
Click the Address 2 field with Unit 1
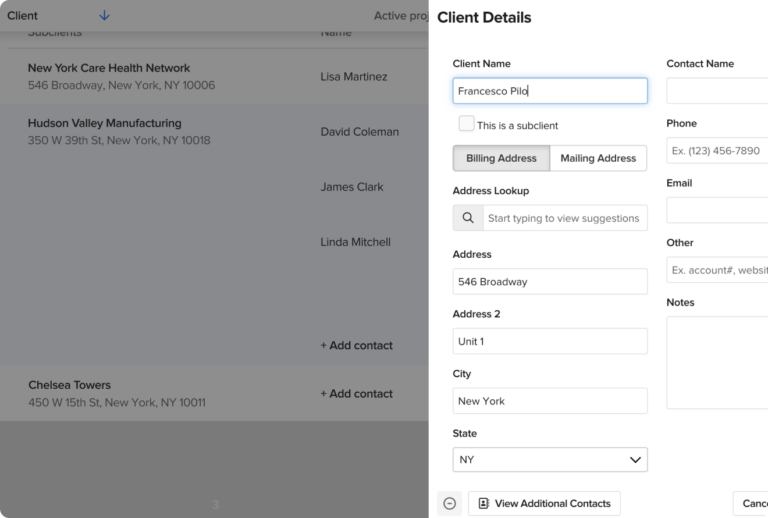[550, 341]
